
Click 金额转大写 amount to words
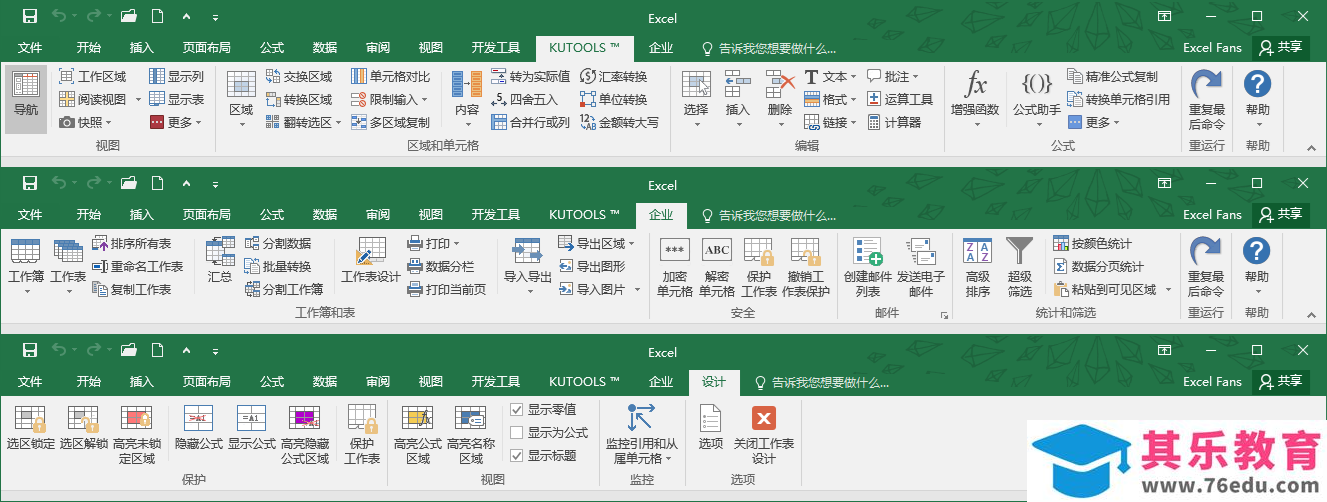(x=620, y=122)
